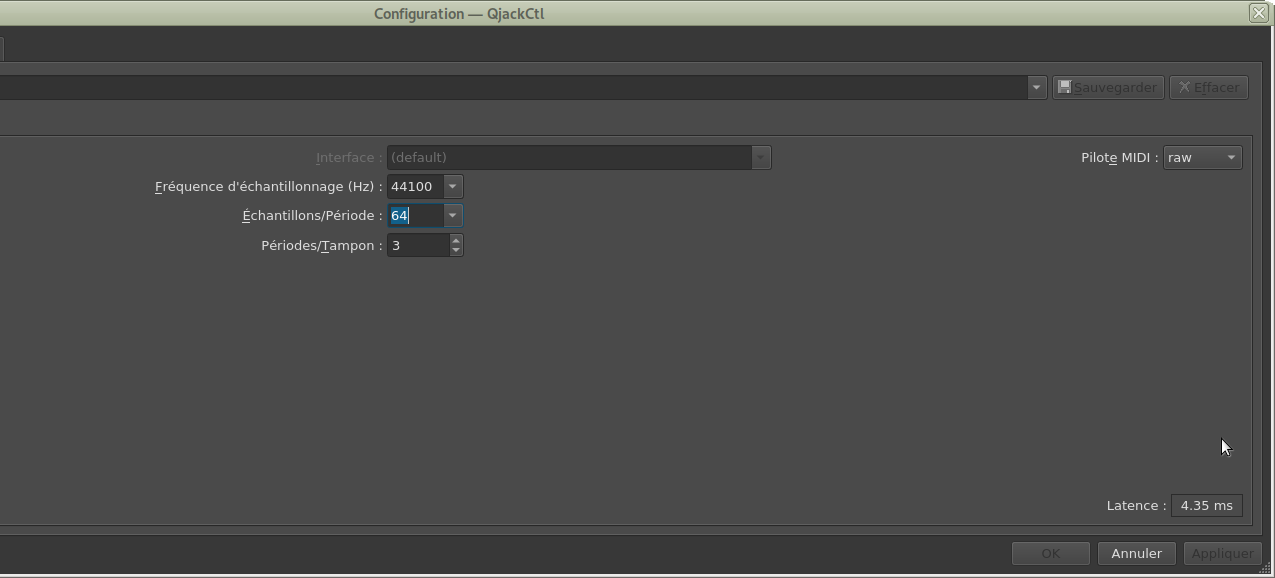The height and width of the screenshot is (578, 1275).
Task: Click the Annuler button
Action: pyautogui.click(x=1136, y=553)
